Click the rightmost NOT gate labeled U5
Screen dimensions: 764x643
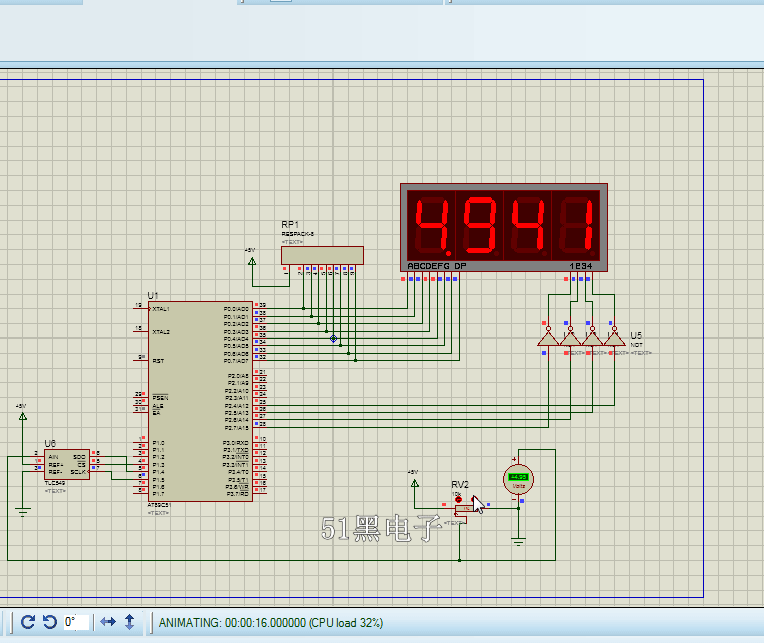pos(614,336)
